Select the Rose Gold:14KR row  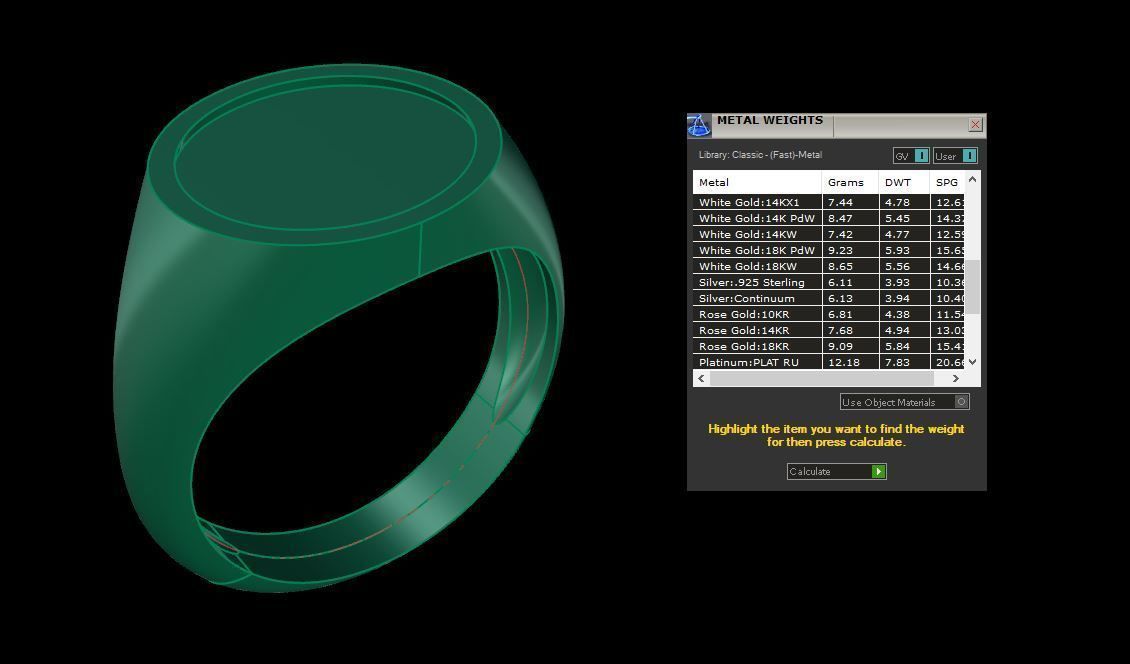tap(829, 330)
